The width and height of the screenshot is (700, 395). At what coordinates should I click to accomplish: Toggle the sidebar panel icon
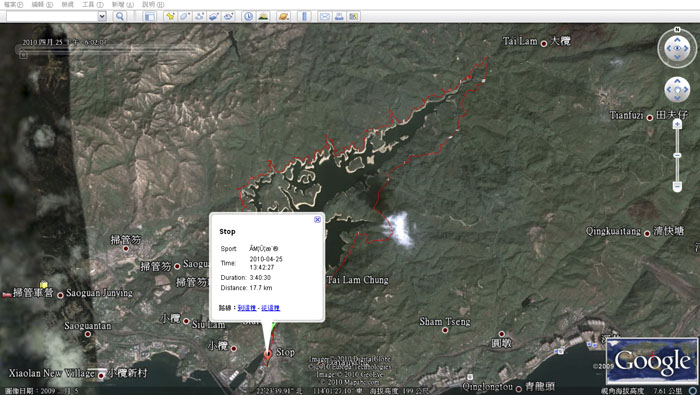pos(150,17)
